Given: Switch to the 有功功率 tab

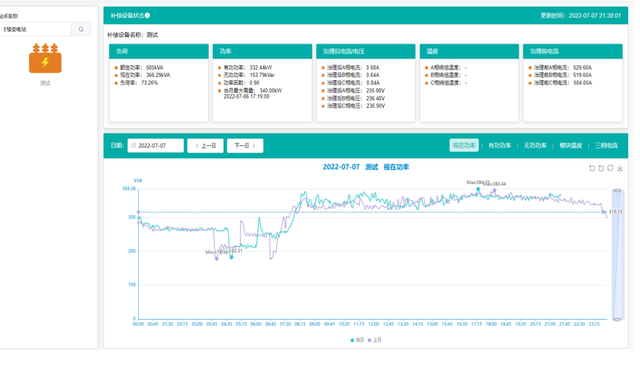Looking at the screenshot, I should [x=500, y=146].
